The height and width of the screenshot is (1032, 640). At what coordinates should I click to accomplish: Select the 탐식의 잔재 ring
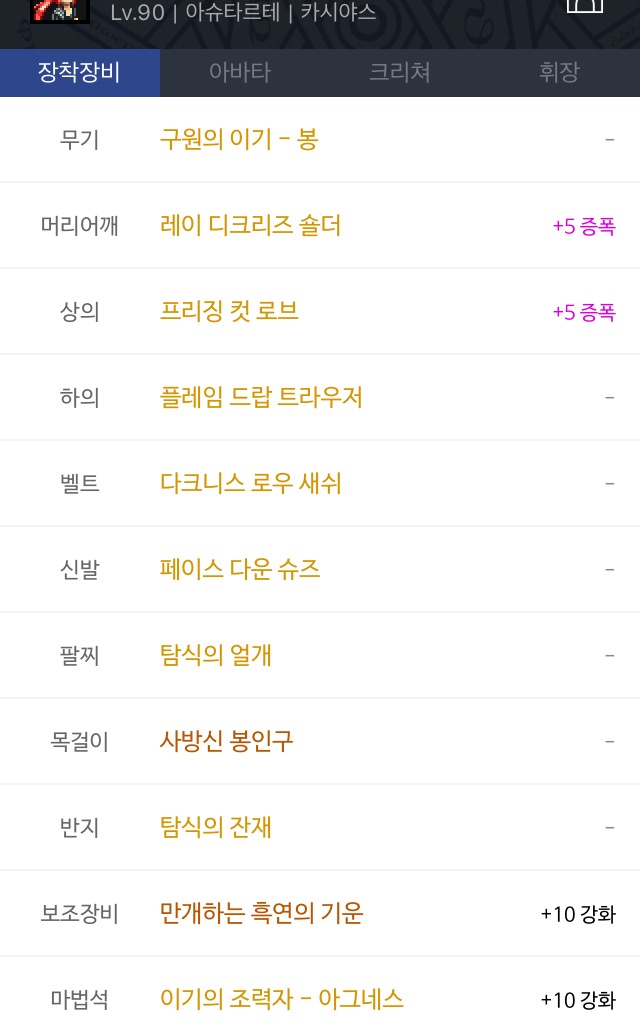point(216,828)
